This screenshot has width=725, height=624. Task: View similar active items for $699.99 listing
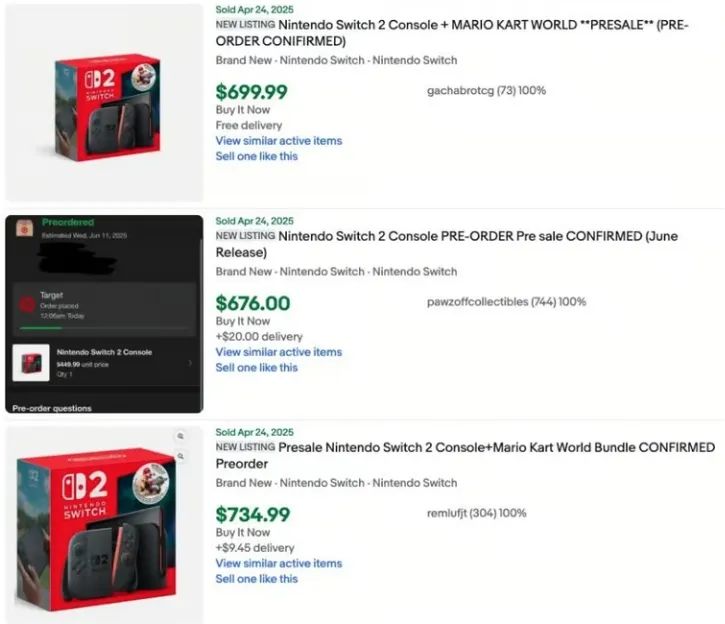pos(279,141)
